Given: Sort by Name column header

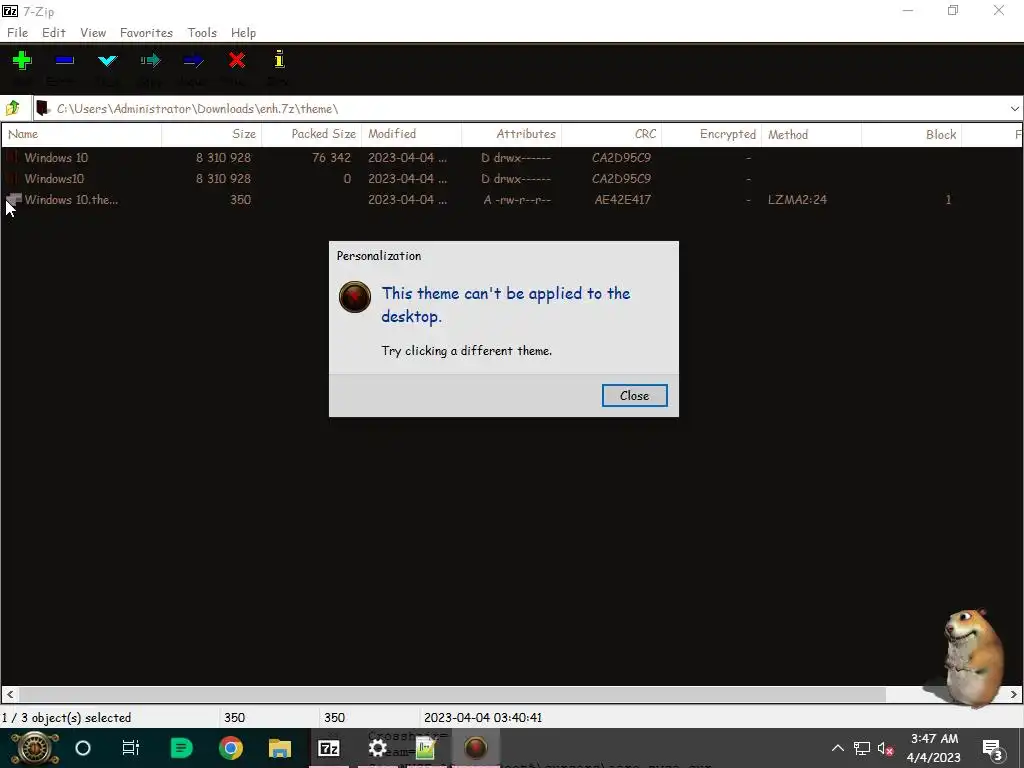Looking at the screenshot, I should coord(82,134).
